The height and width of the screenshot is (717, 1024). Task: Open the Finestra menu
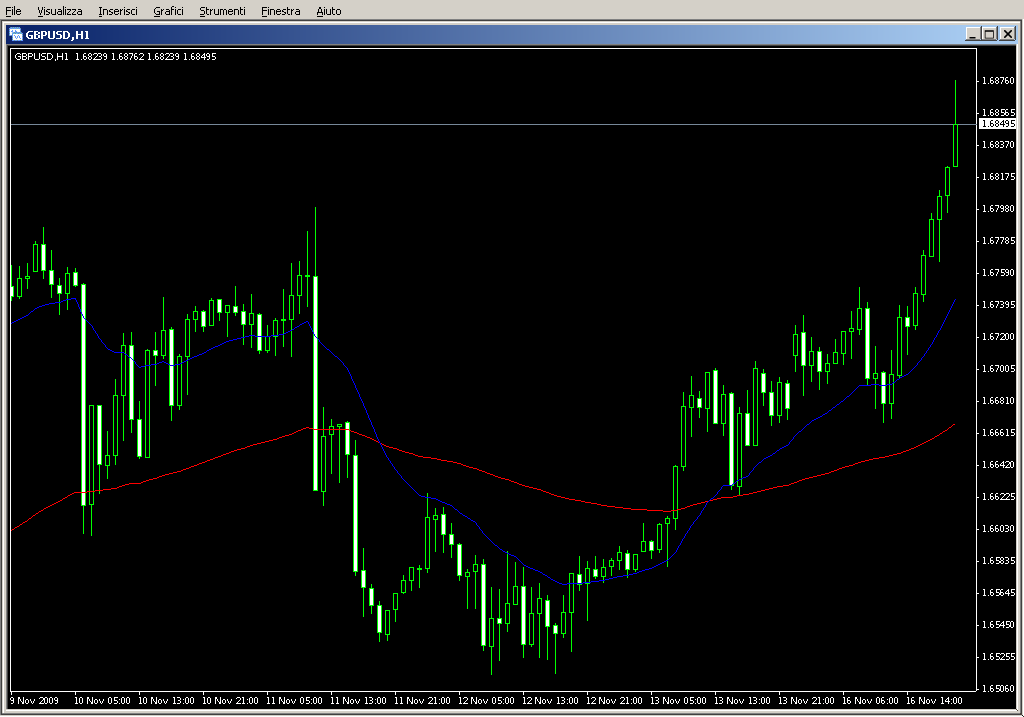point(280,11)
